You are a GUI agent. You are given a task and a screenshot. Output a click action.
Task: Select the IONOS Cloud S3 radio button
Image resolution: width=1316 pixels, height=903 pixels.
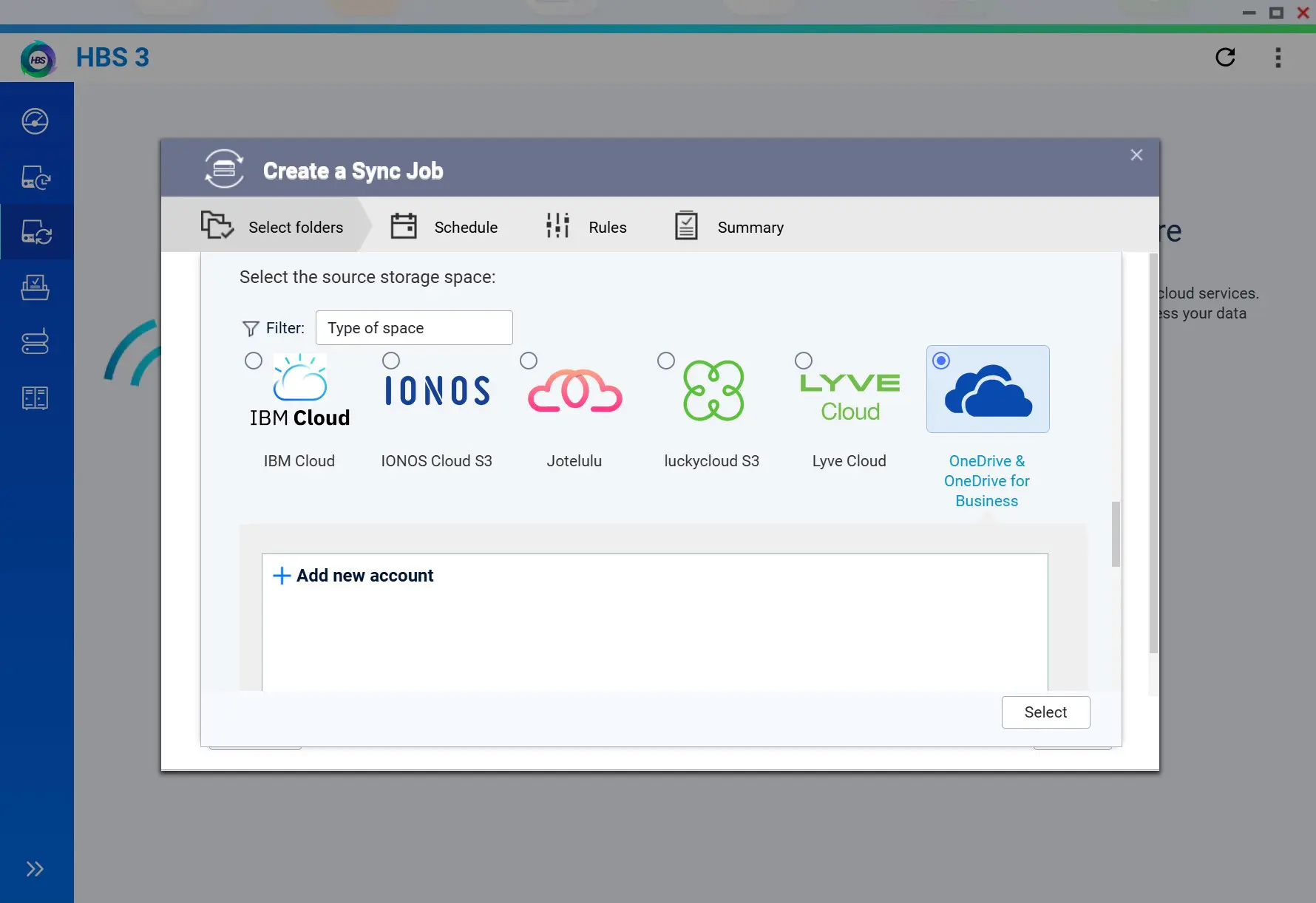(x=391, y=361)
